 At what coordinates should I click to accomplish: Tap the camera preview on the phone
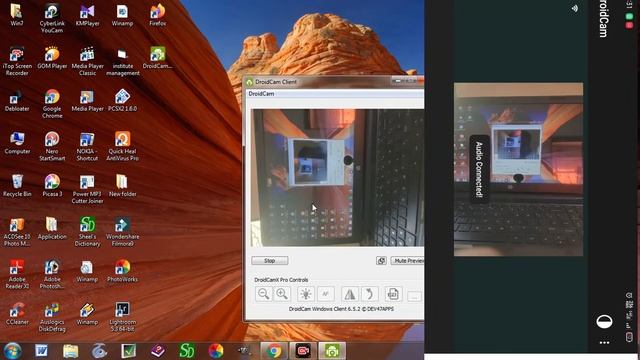(x=518, y=169)
